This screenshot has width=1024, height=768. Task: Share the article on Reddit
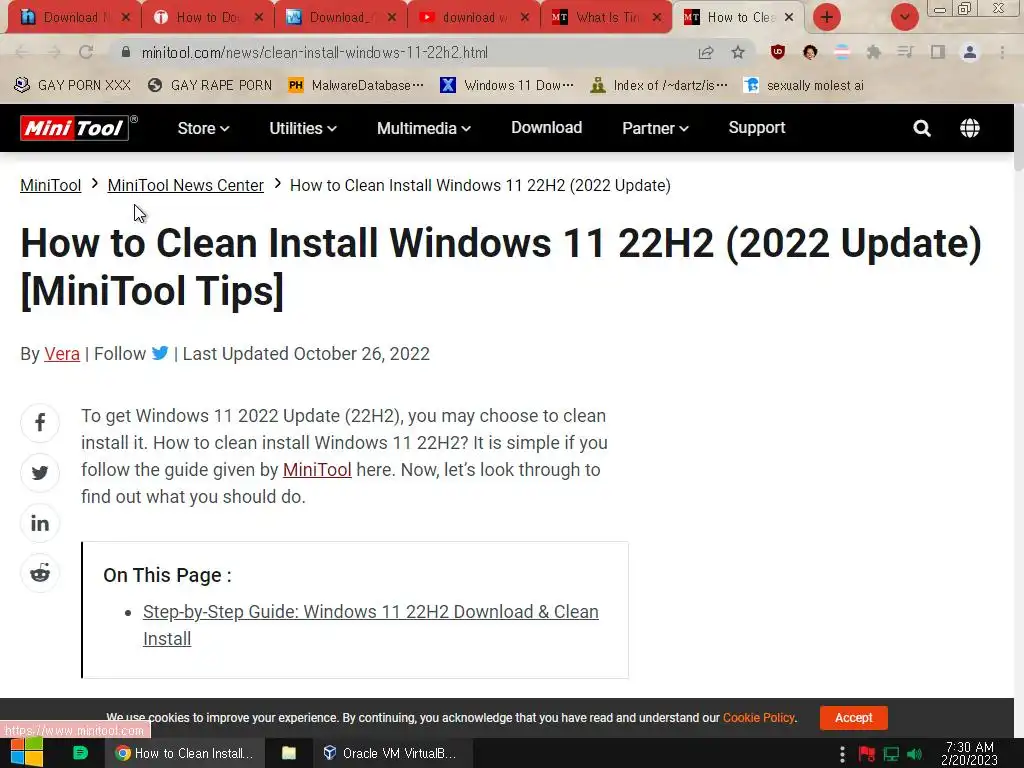[x=40, y=573]
